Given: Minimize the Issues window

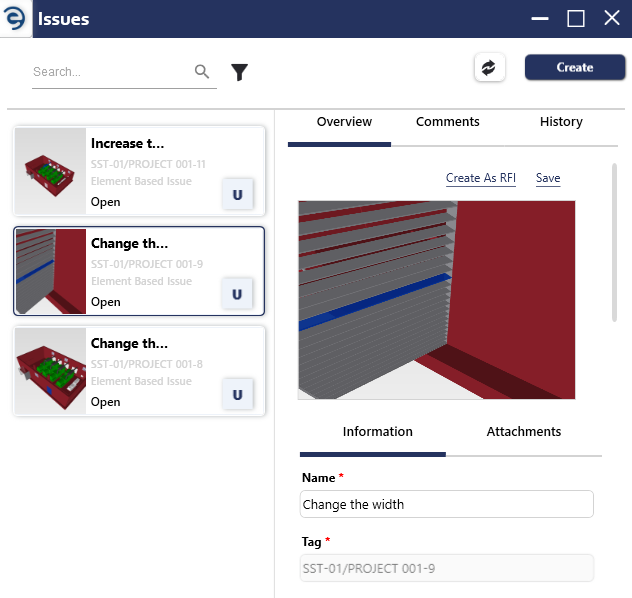Looking at the screenshot, I should tap(540, 19).
